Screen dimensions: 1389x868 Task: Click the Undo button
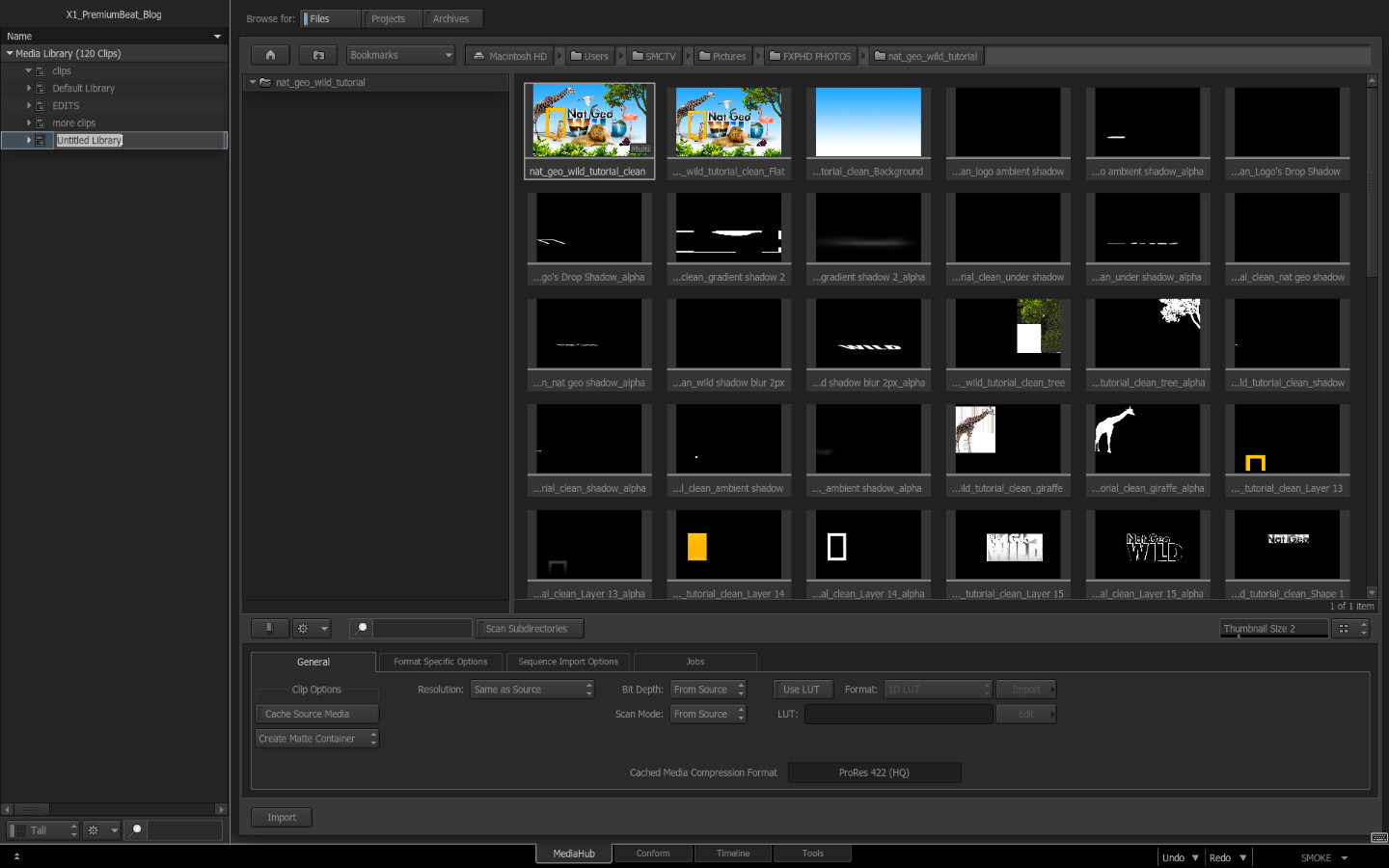[1173, 857]
